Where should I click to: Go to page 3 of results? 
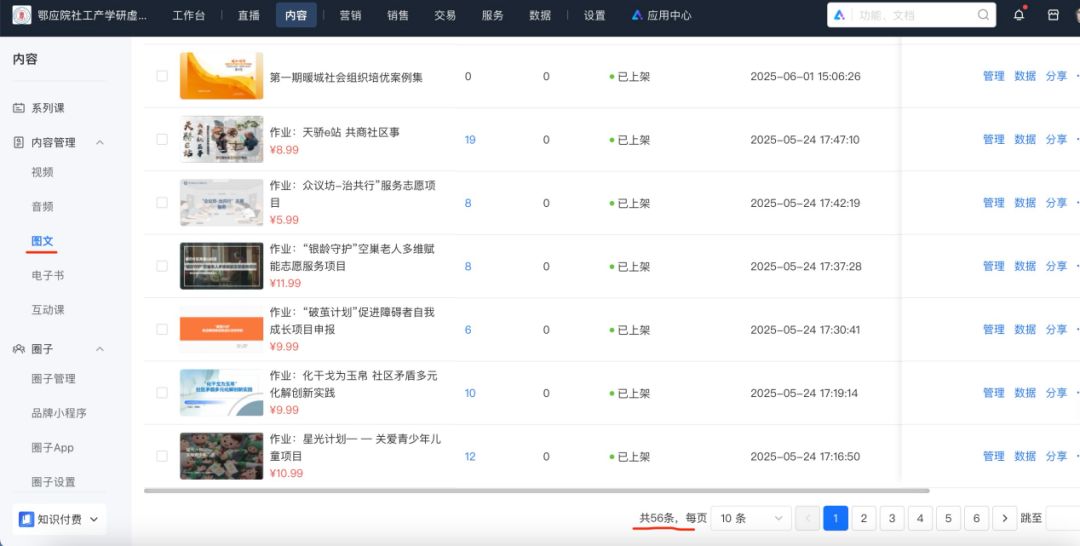[892, 518]
